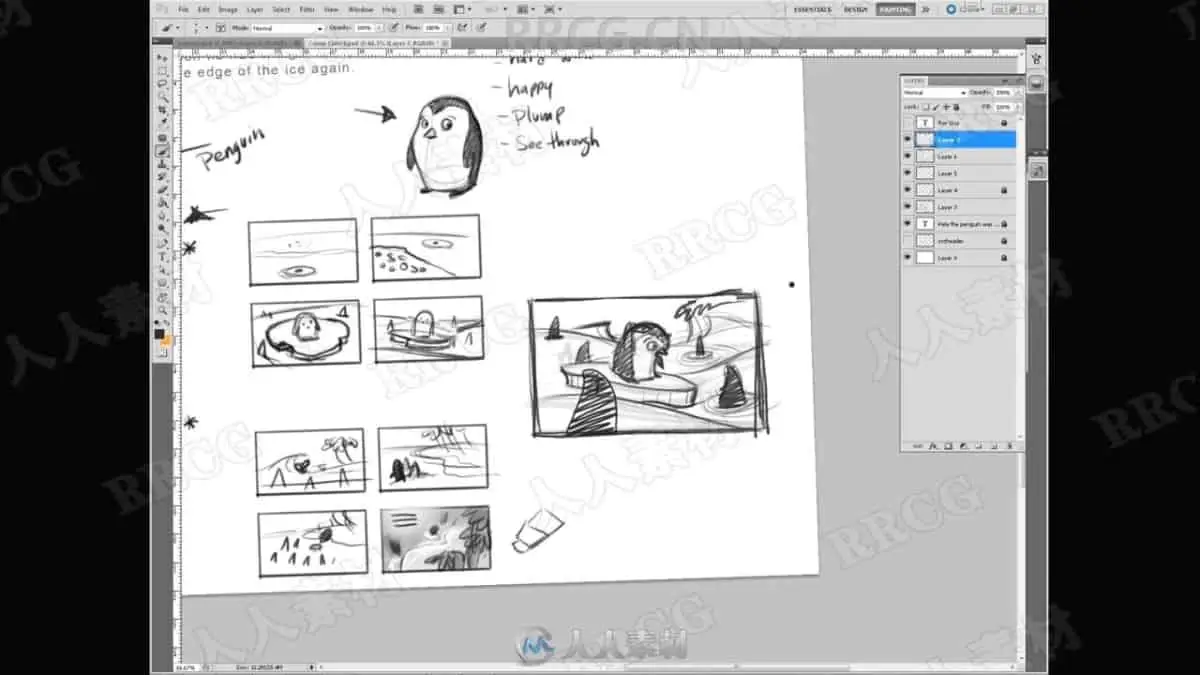Show more workspaces with double-arrow button
This screenshot has width=1200, height=675.
[x=925, y=9]
